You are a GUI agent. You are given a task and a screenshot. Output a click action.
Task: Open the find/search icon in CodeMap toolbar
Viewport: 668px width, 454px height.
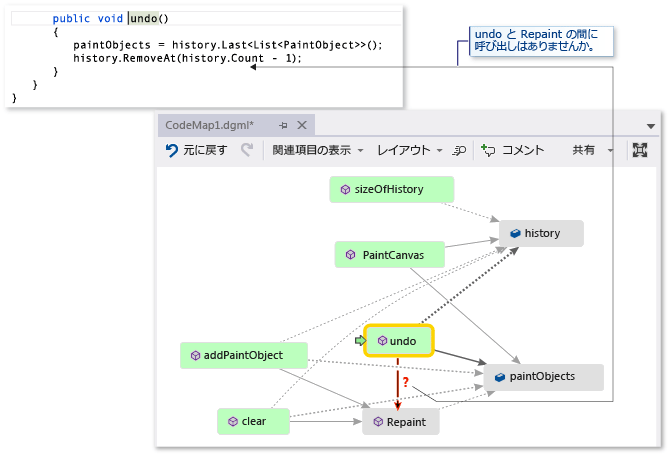pyautogui.click(x=459, y=150)
